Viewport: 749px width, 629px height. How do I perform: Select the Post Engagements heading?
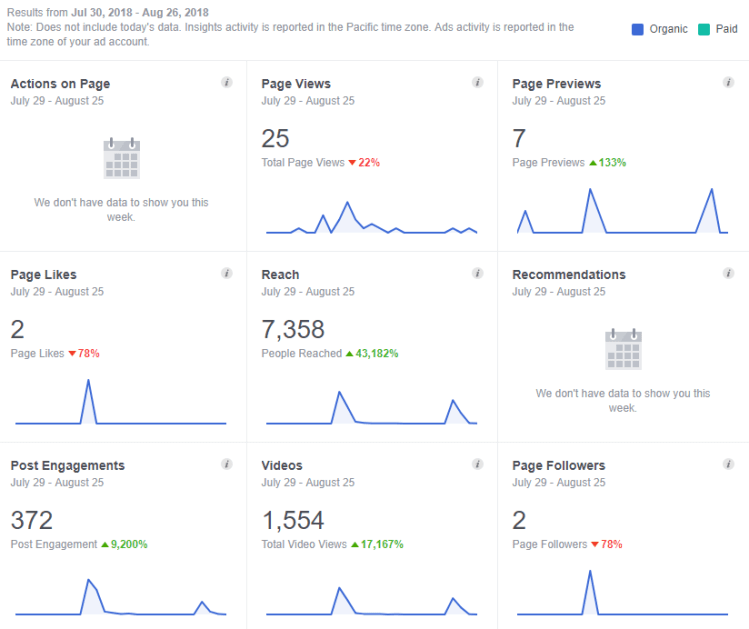coord(67,466)
